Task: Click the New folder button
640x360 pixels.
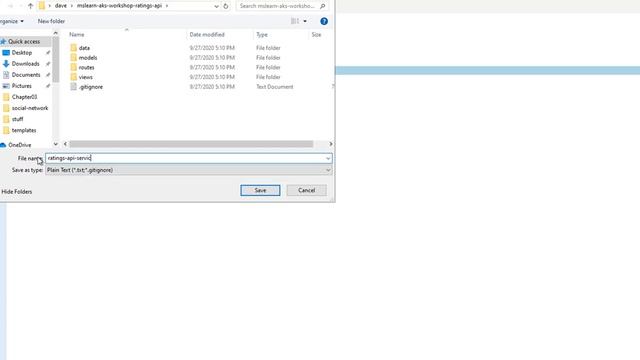Action: (x=51, y=21)
